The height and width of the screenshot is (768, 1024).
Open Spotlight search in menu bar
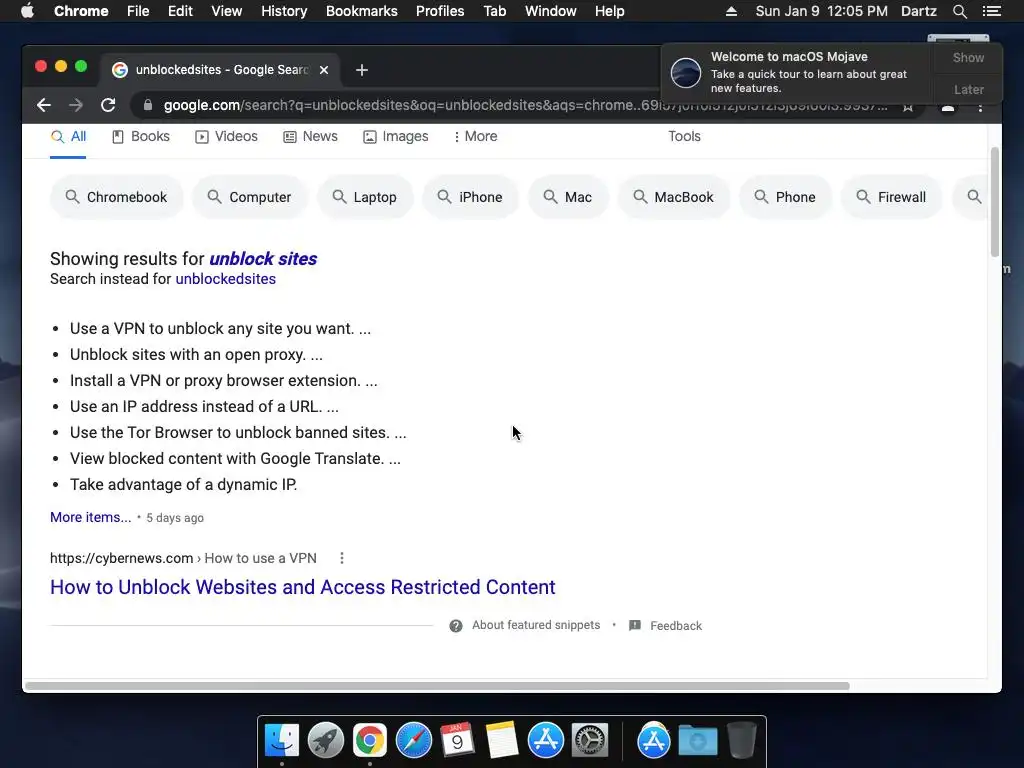coord(959,11)
